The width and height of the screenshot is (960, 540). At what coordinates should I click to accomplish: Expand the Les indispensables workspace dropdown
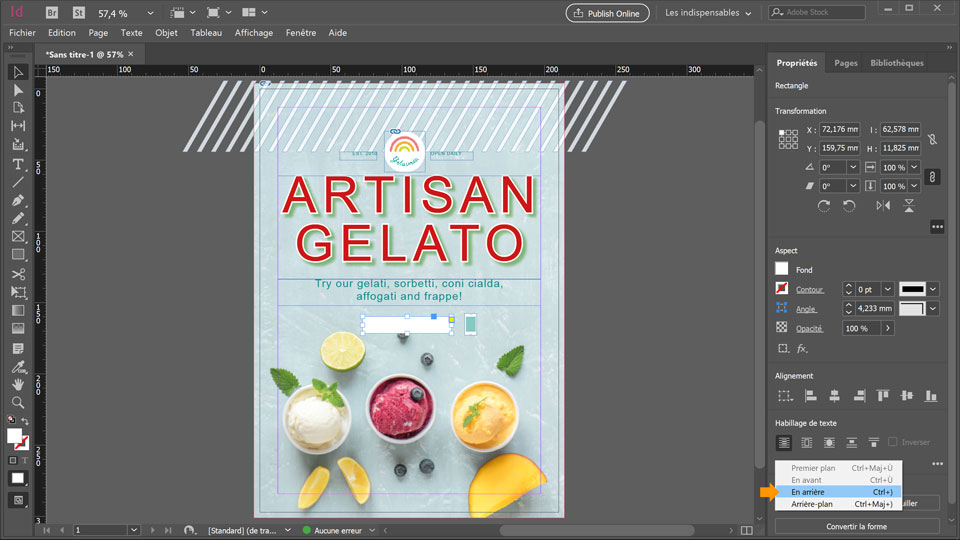[709, 13]
